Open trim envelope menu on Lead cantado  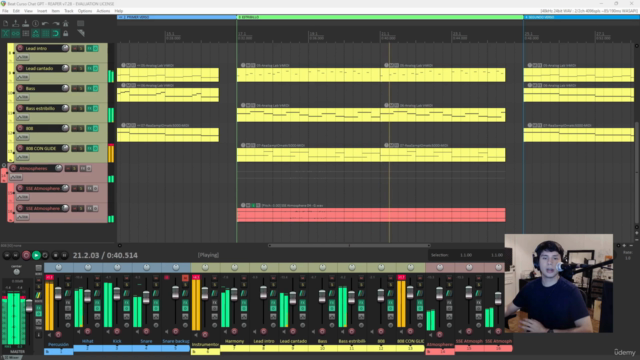(x=22, y=77)
